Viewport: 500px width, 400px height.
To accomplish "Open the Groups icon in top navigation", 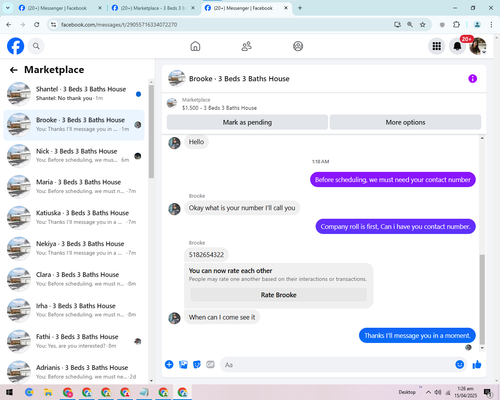I will pos(298,46).
